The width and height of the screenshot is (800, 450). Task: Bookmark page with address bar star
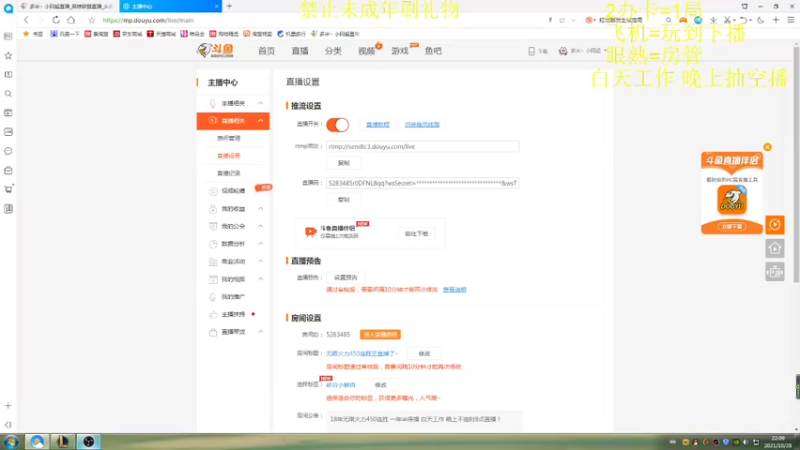tap(91, 20)
